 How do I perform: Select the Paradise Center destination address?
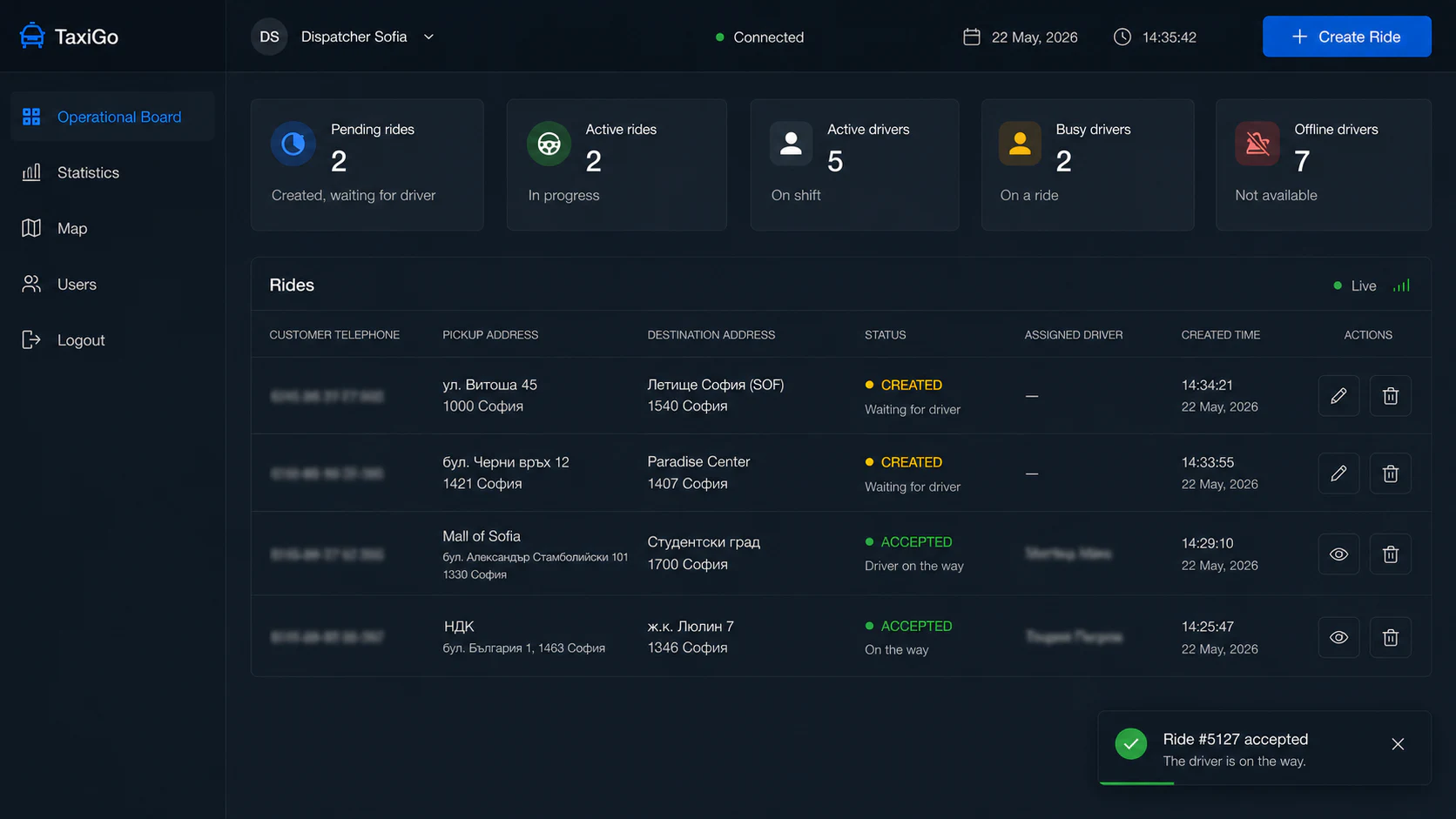point(698,473)
